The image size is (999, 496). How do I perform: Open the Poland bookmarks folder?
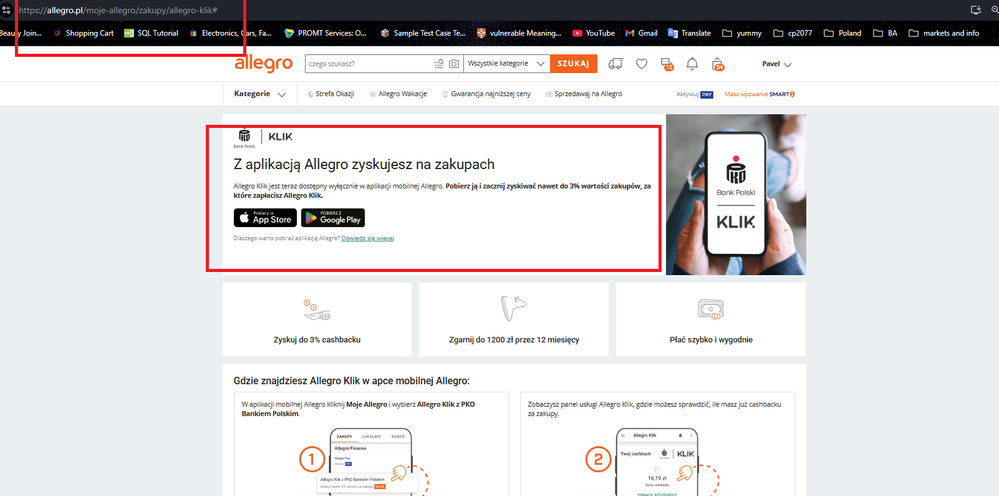tap(842, 33)
